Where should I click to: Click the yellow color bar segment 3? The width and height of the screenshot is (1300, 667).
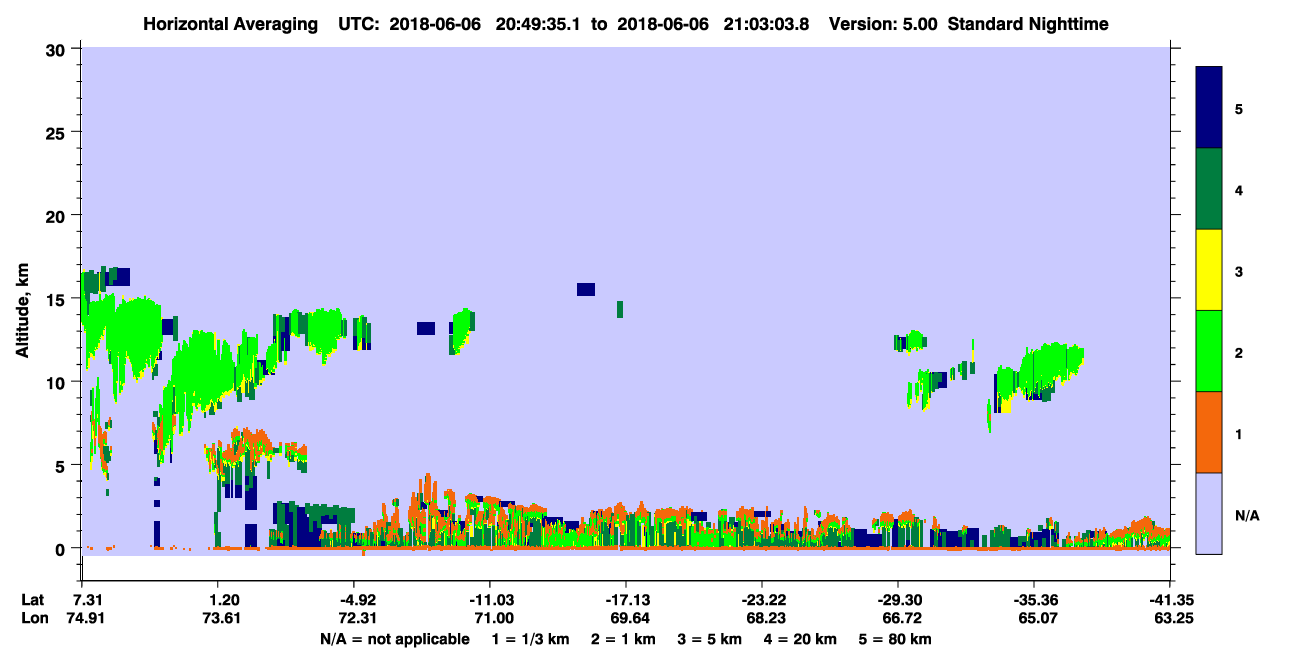1209,269
